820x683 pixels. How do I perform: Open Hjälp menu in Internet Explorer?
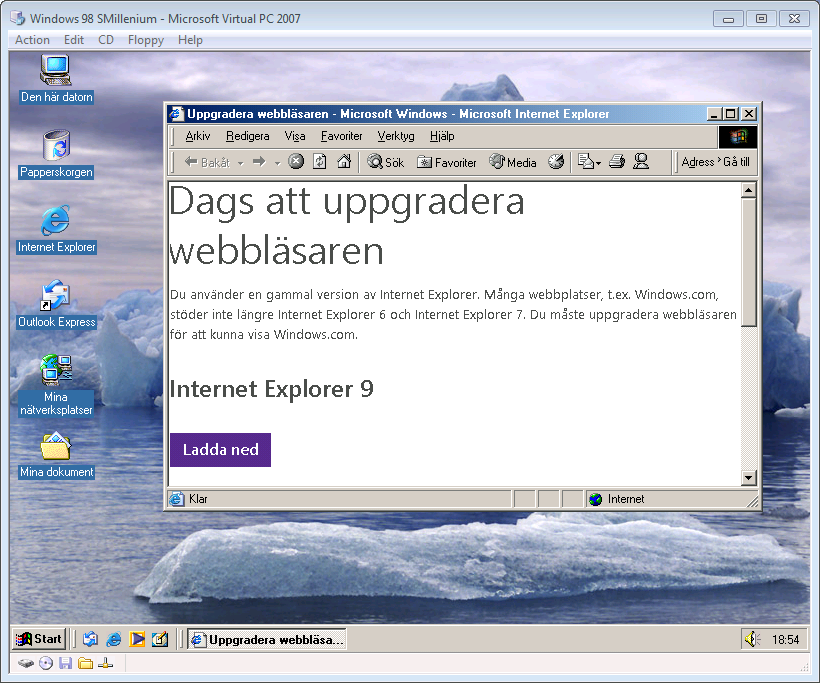(x=442, y=136)
